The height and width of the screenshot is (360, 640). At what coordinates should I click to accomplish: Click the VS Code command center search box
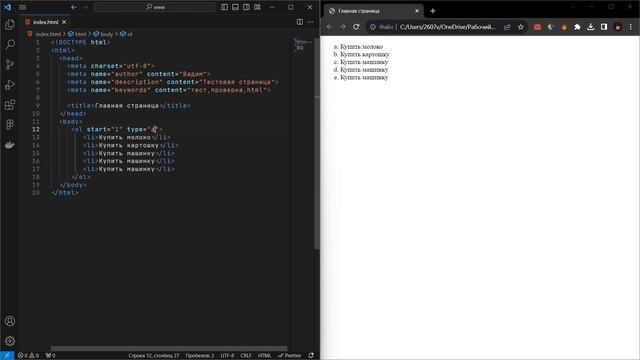(155, 7)
